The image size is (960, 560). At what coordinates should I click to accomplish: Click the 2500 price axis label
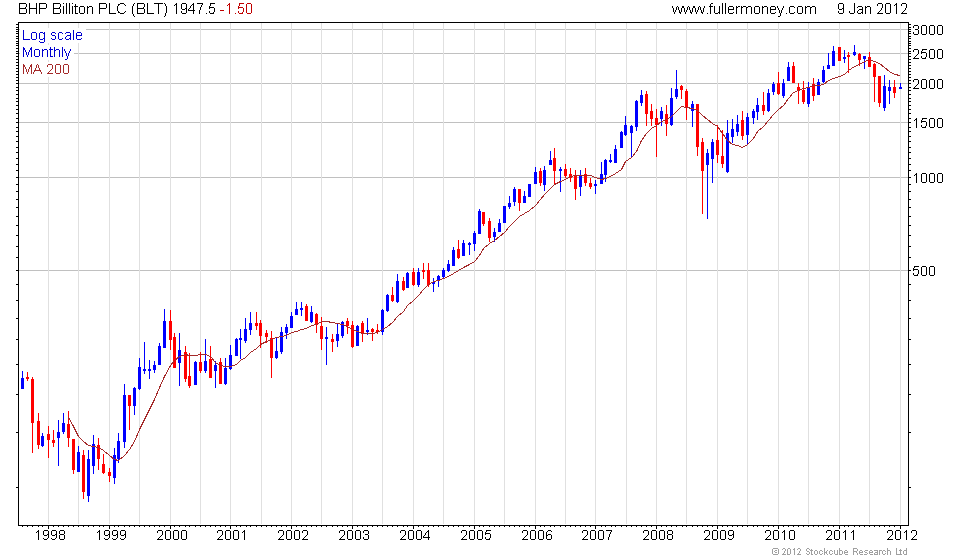[x=928, y=54]
